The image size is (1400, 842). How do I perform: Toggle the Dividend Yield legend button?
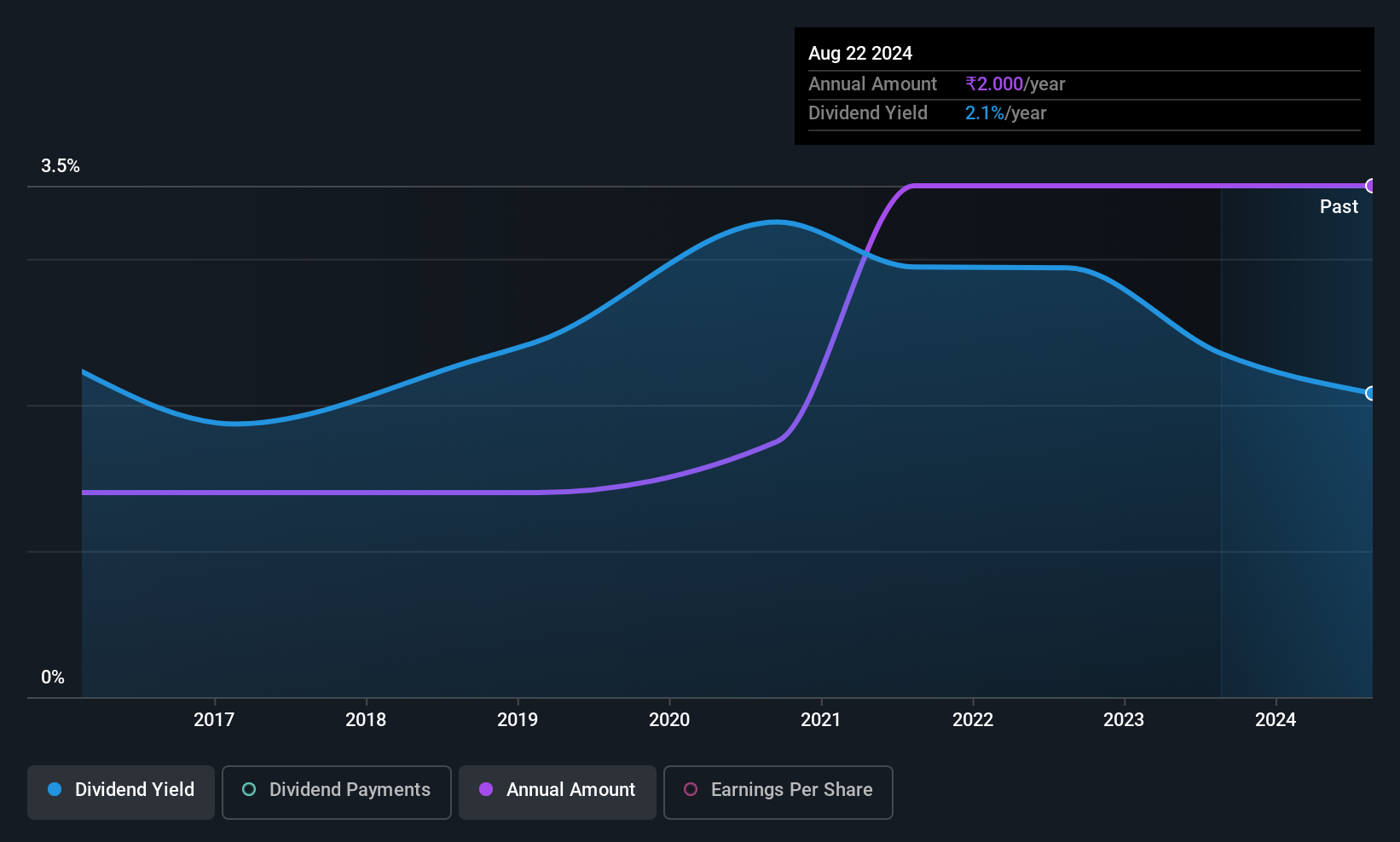click(121, 792)
